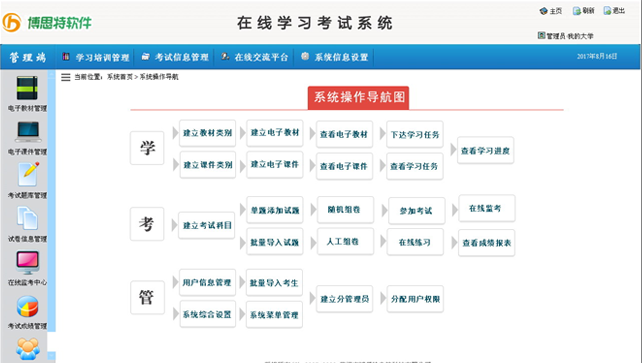Screen dimensions: 642x363
Task: Click 建立考试科目 button
Action: click(x=206, y=225)
